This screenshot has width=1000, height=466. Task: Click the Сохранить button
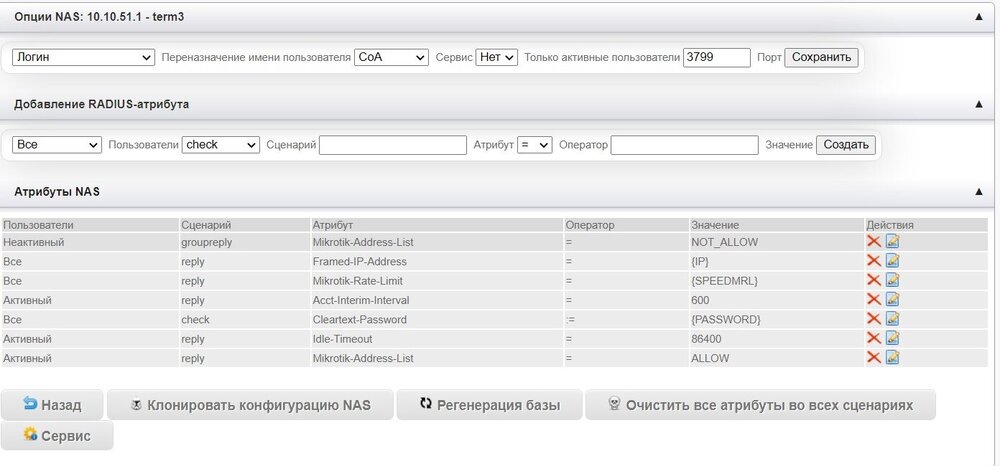click(821, 57)
